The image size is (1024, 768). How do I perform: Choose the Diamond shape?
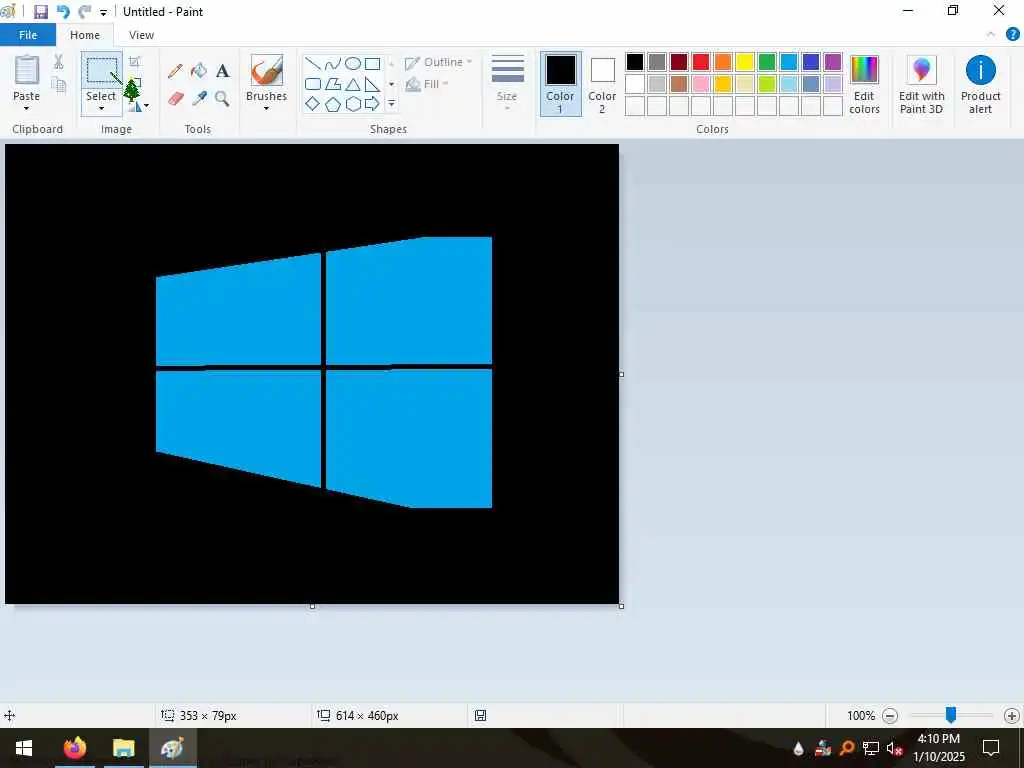[x=313, y=104]
